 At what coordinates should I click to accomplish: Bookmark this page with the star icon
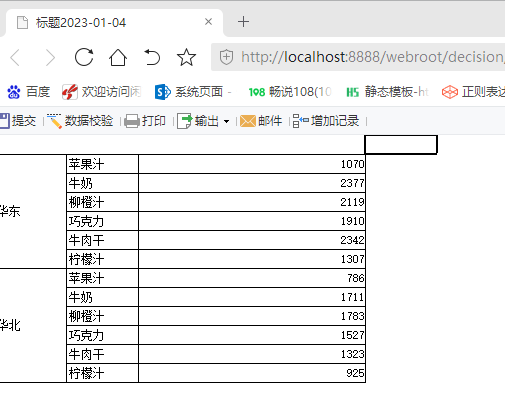[x=186, y=57]
